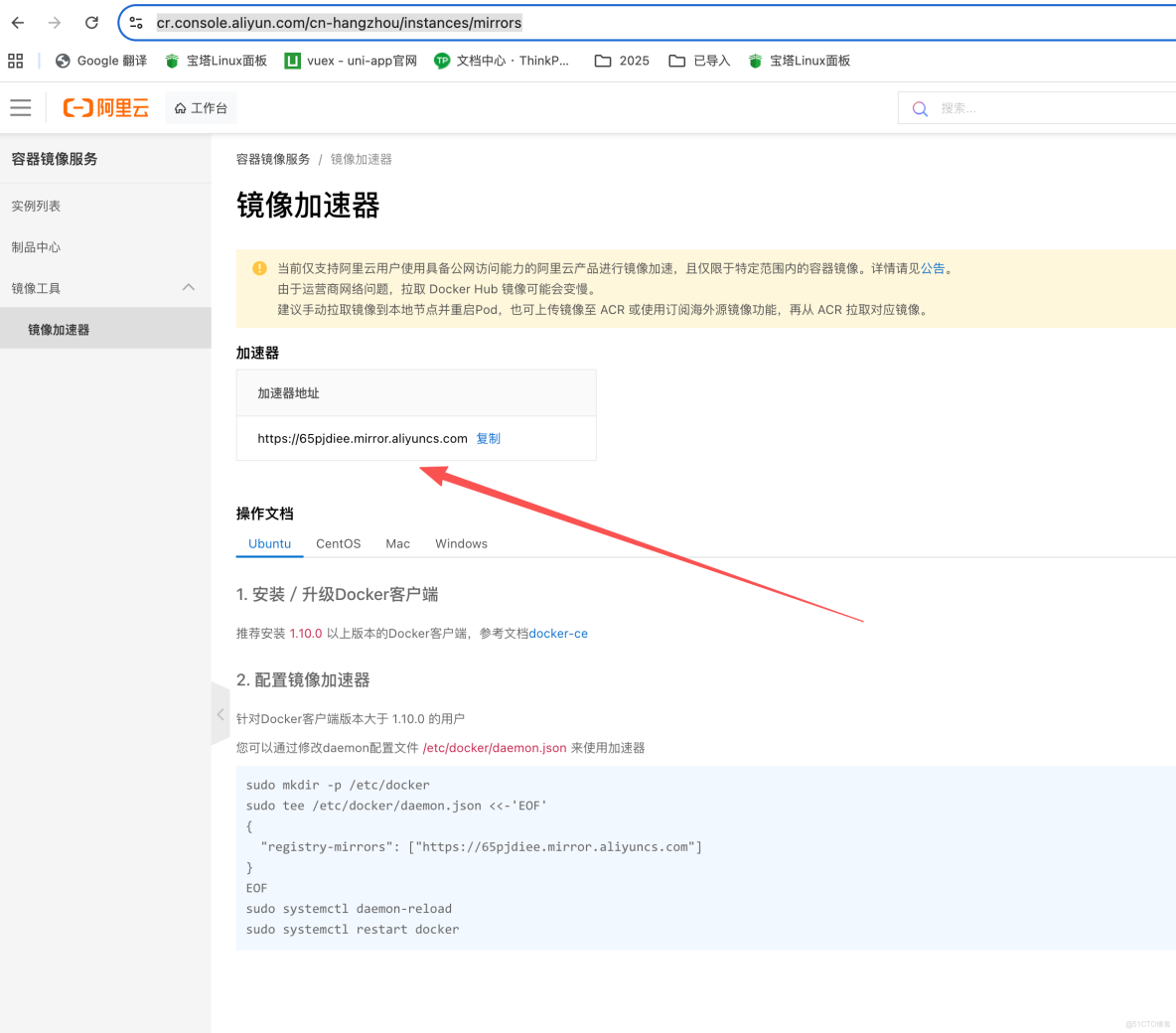Switch to the Windows documentation tab
Viewport: 1176px width, 1033px height.
pos(461,543)
